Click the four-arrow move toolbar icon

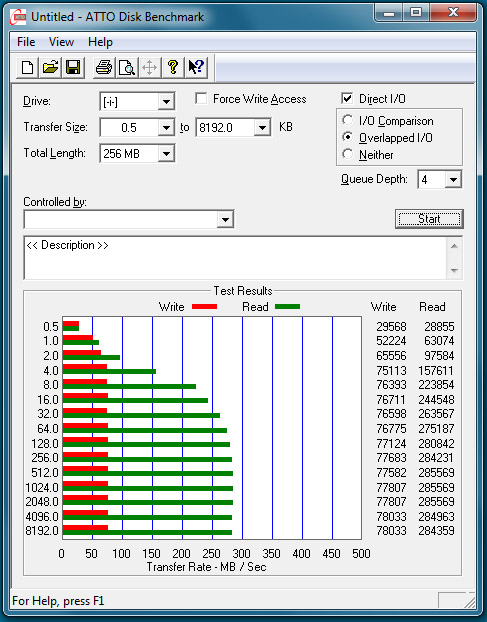150,67
